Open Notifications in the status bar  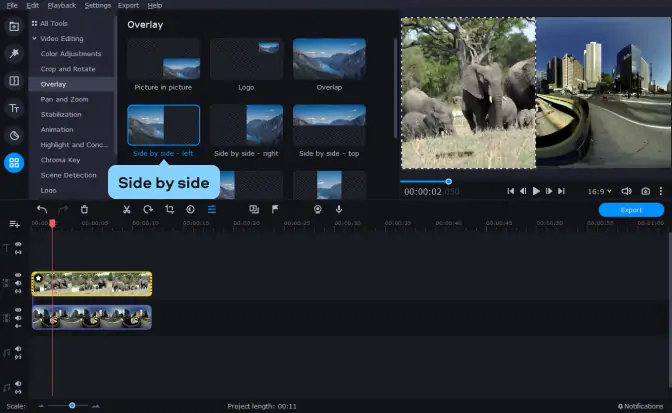640,406
